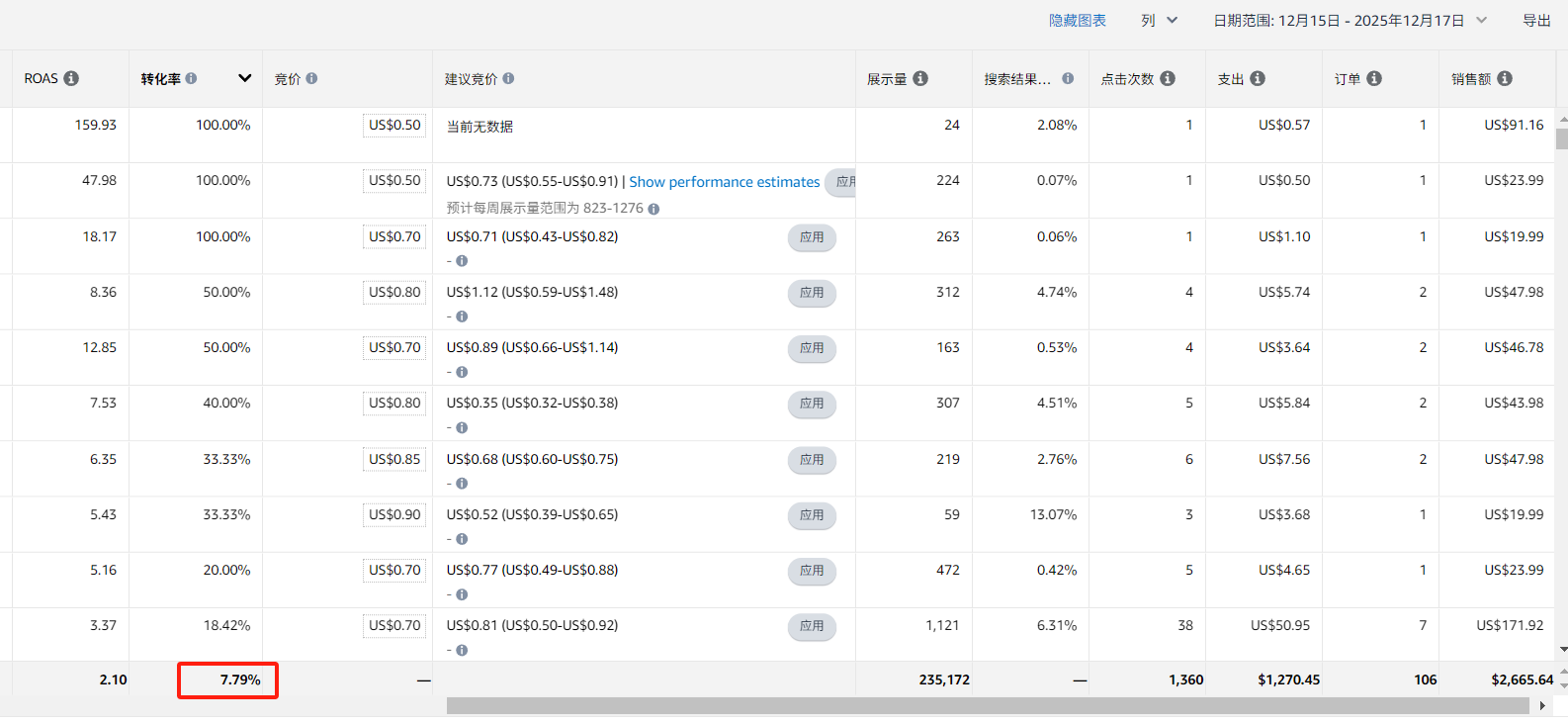Expand the 列 columns dropdown

1159,21
